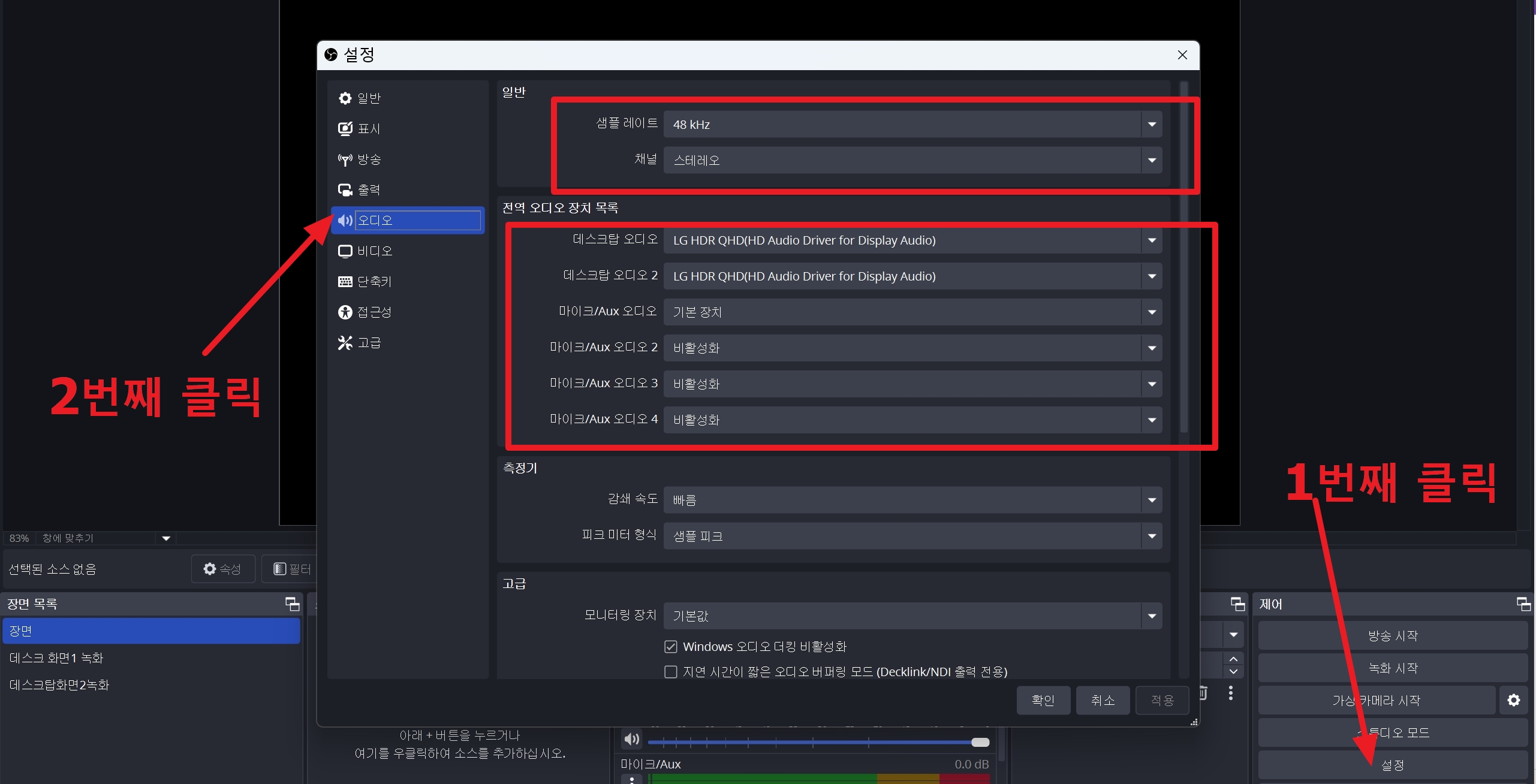Image resolution: width=1536 pixels, height=784 pixels.
Task: Click the 확인 OK button
Action: pyautogui.click(x=1043, y=700)
